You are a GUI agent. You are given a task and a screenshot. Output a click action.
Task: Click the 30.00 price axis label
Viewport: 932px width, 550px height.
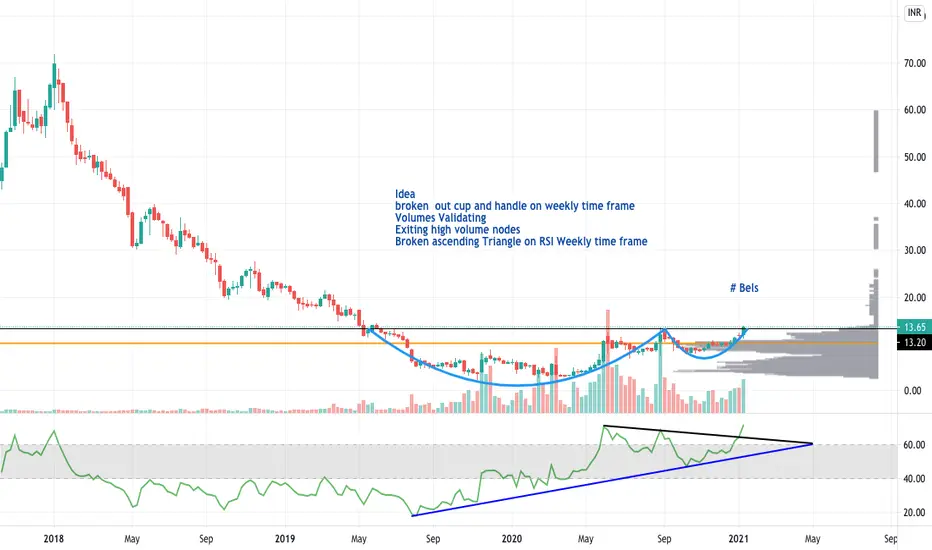click(x=915, y=250)
